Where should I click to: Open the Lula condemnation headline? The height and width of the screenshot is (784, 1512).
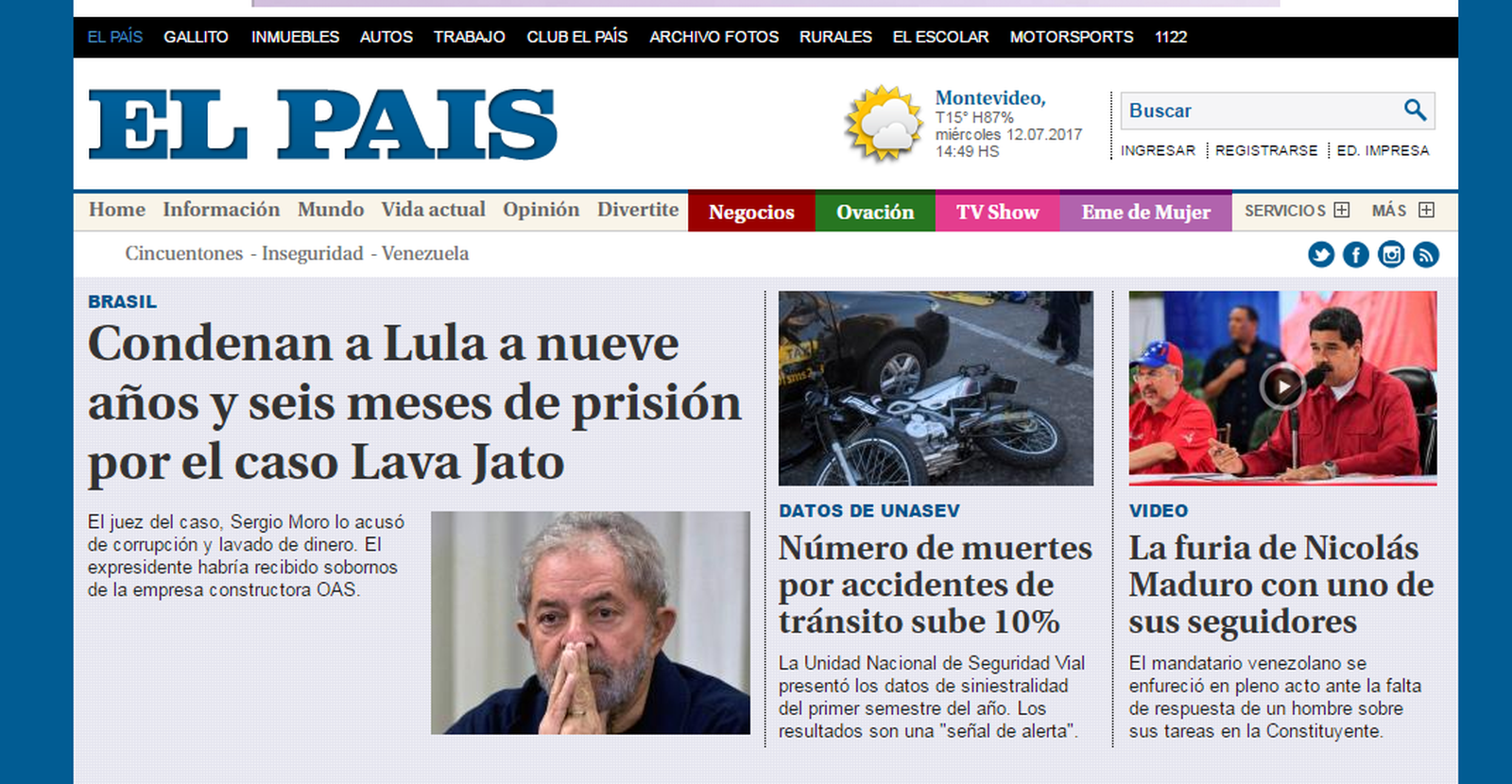(x=415, y=402)
